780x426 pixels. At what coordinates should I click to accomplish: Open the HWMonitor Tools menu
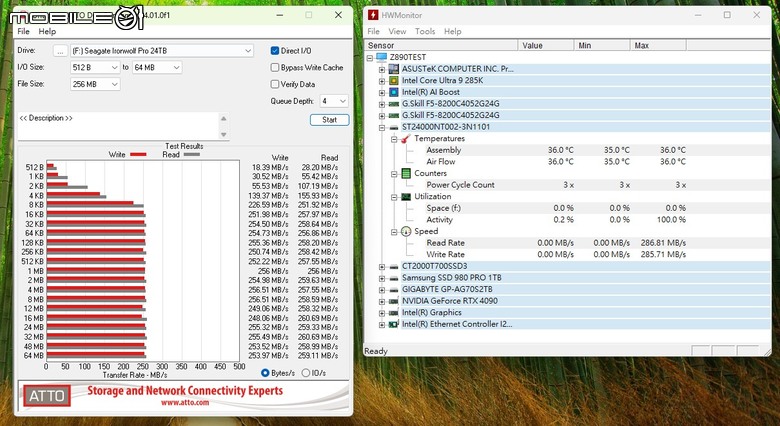click(x=425, y=31)
